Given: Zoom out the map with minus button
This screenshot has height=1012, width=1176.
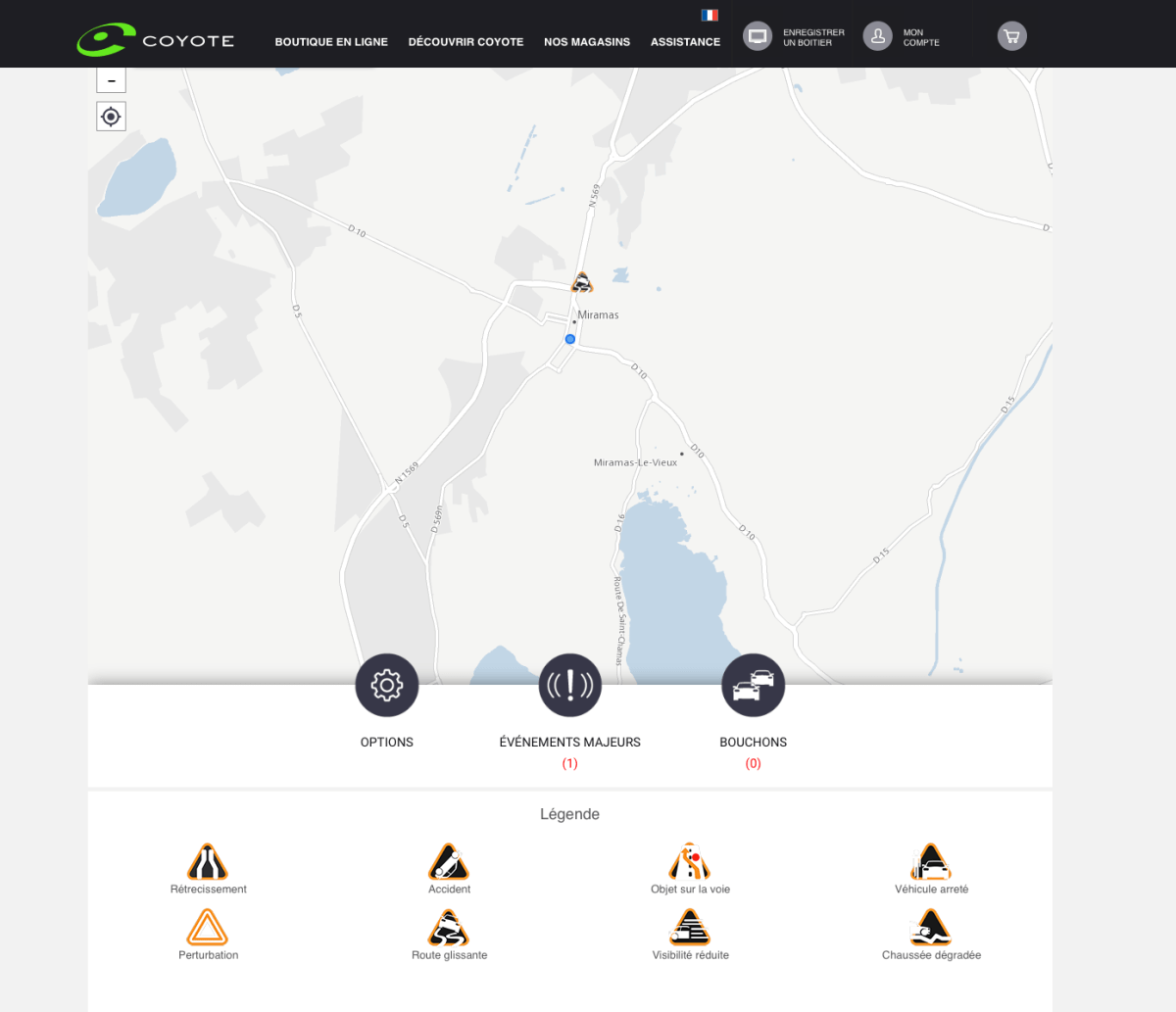Looking at the screenshot, I should (x=111, y=81).
